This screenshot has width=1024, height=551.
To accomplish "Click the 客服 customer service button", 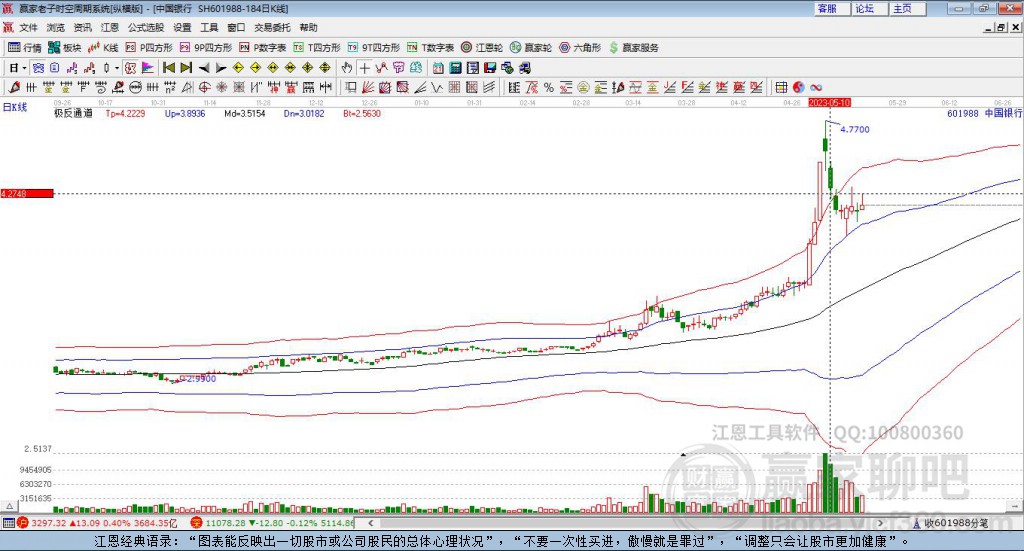I will pyautogui.click(x=833, y=8).
